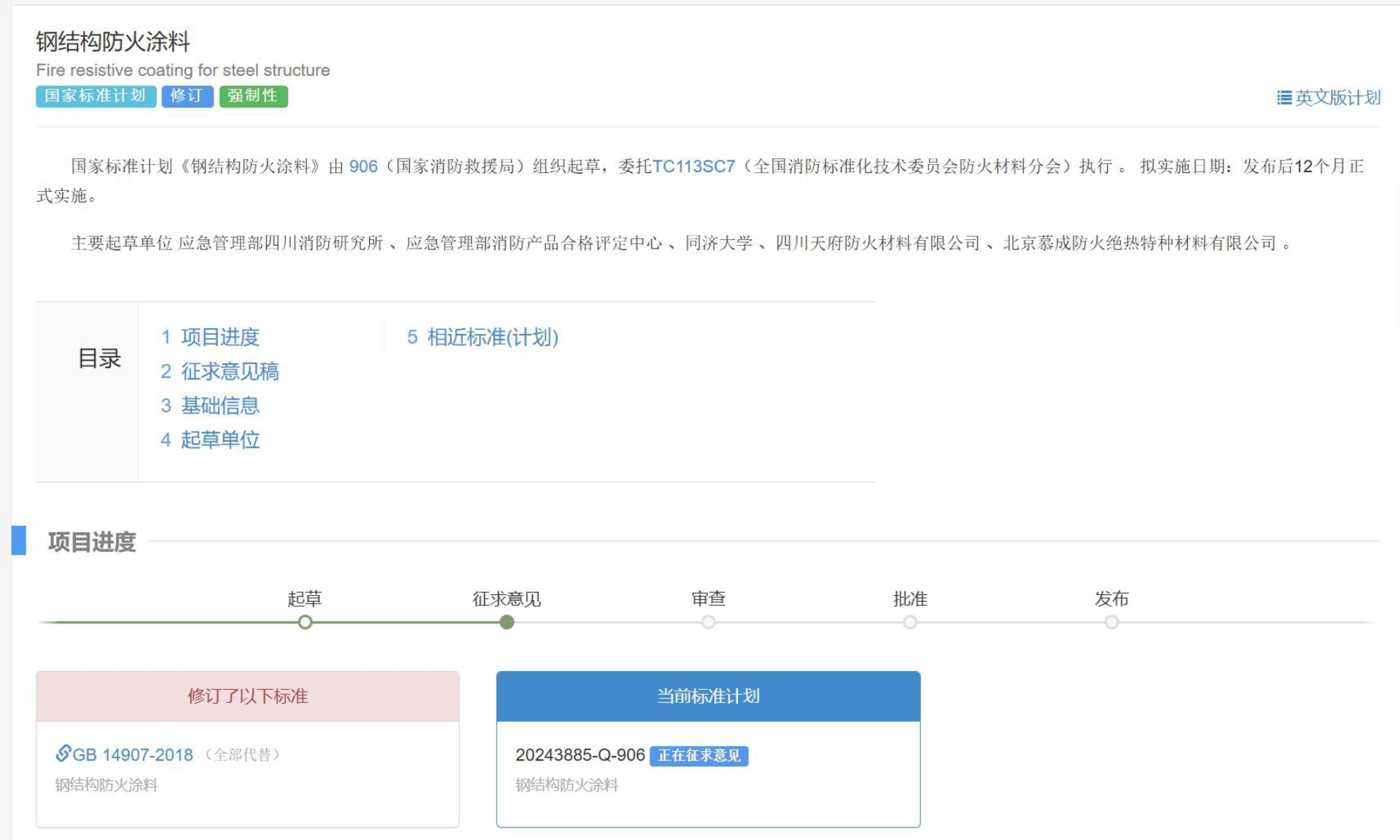Click the 国家标准计划 tag badge
Image resolution: width=1400 pixels, height=840 pixels.
[96, 96]
